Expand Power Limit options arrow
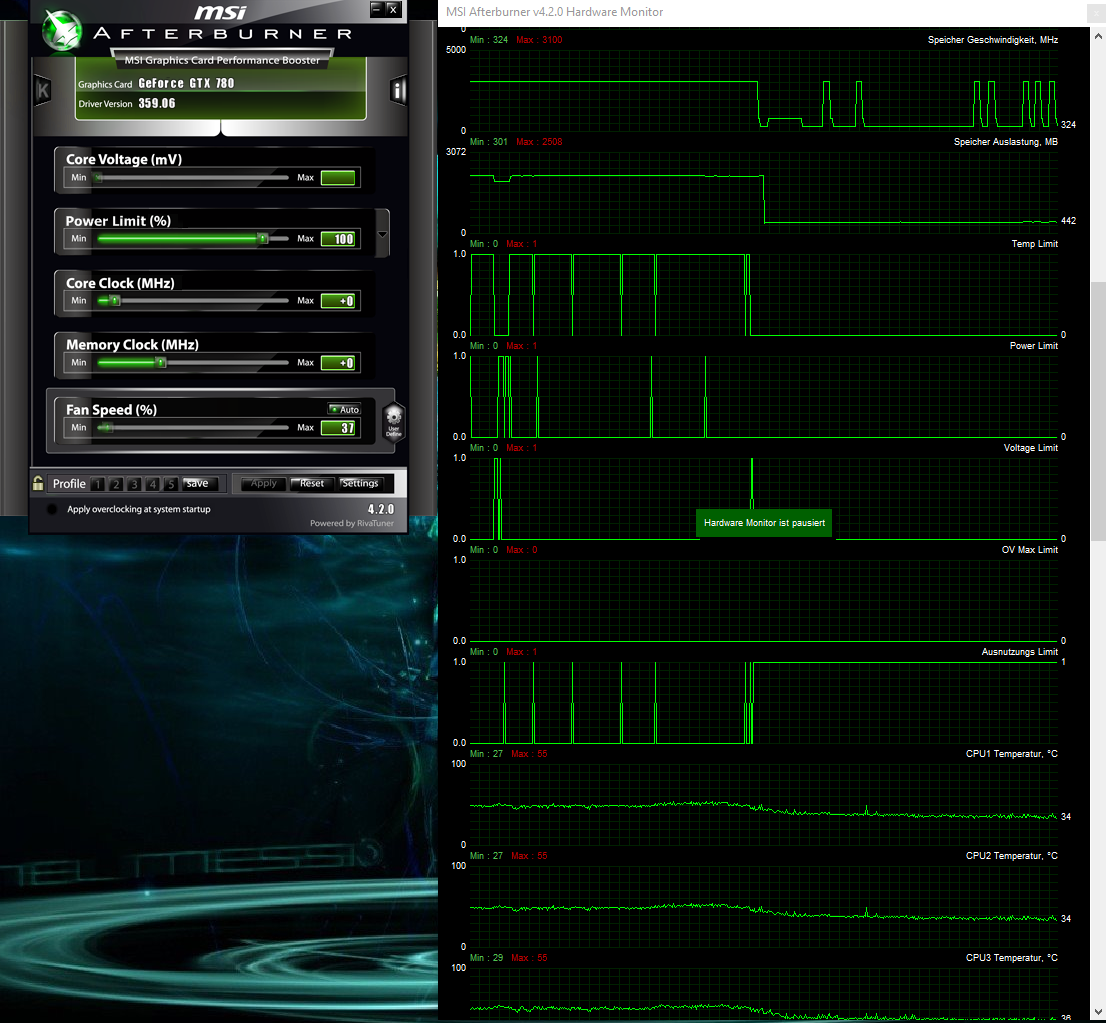Viewport: 1106px width, 1023px height. (x=382, y=234)
